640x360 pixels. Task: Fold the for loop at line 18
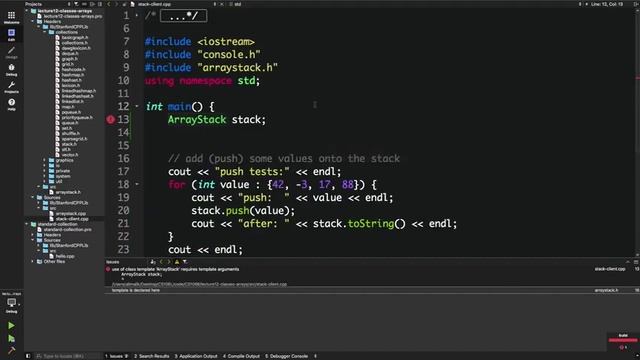137,184
